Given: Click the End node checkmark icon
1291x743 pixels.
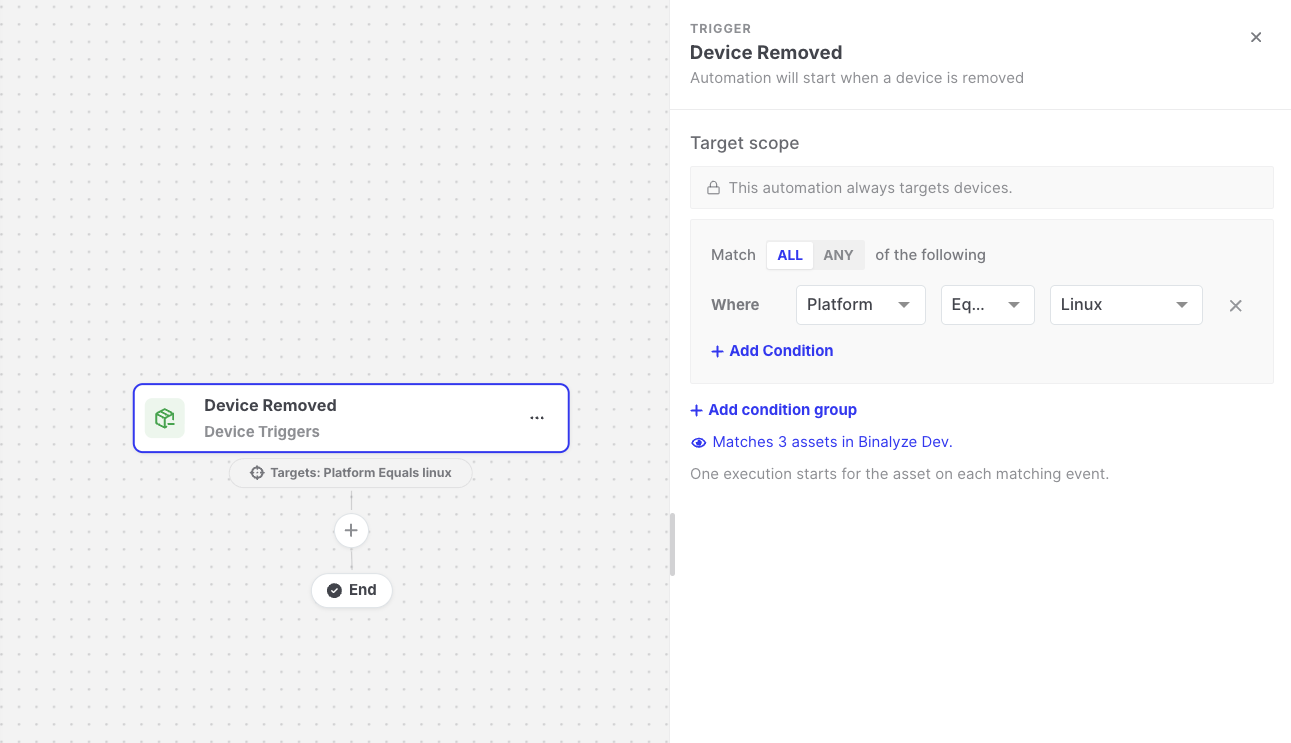Looking at the screenshot, I should click(x=334, y=591).
